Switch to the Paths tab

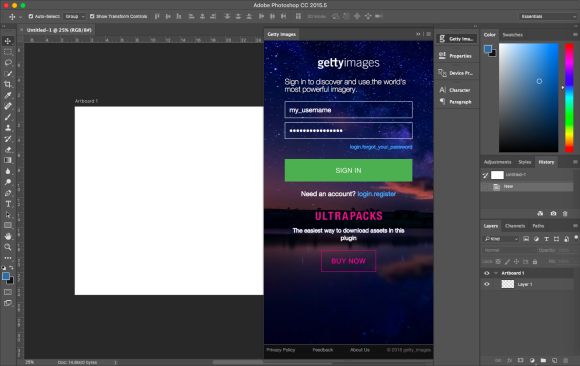pyautogui.click(x=538, y=226)
